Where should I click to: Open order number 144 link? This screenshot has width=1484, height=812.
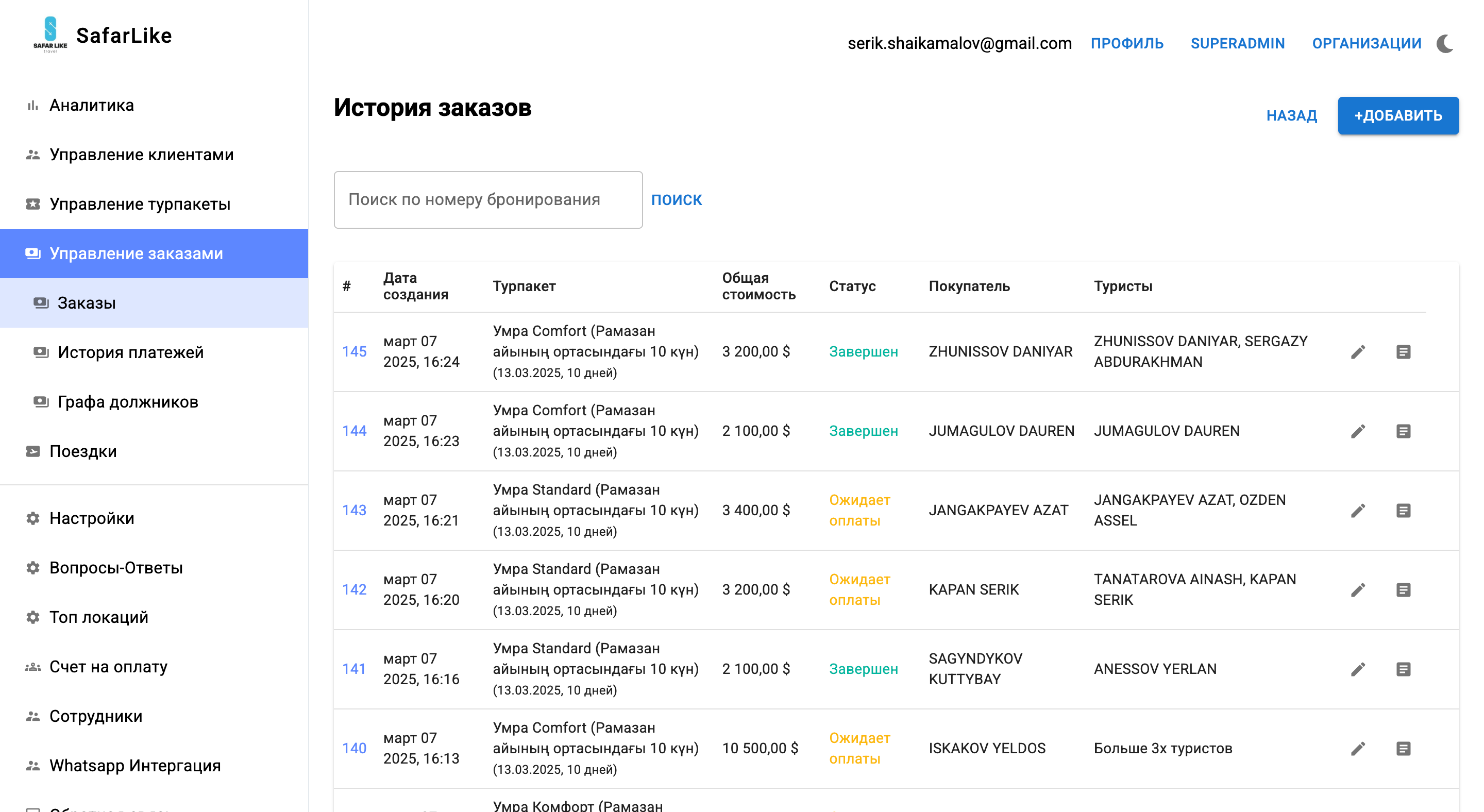(355, 431)
